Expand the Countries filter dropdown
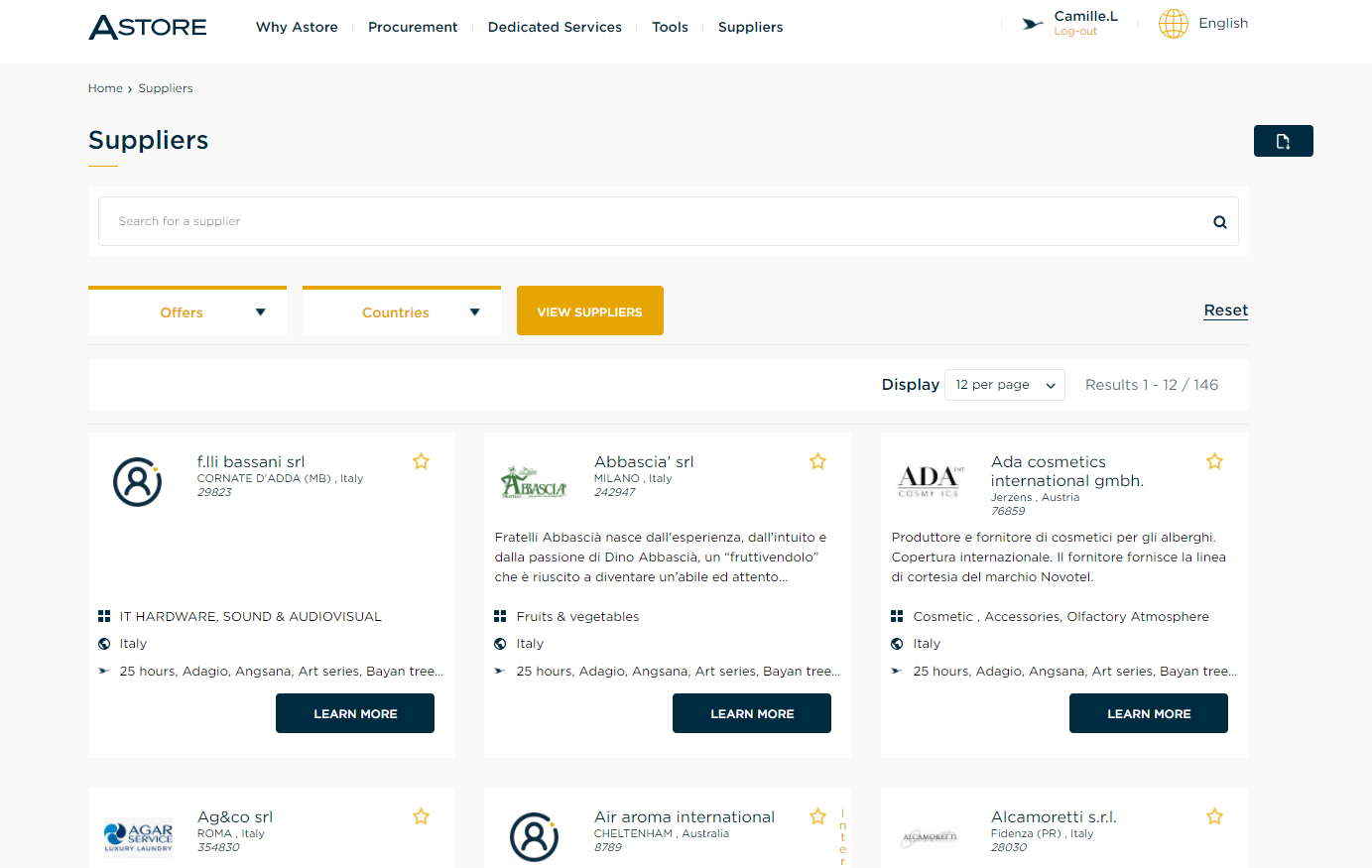The width and height of the screenshot is (1372, 868). pyautogui.click(x=402, y=311)
